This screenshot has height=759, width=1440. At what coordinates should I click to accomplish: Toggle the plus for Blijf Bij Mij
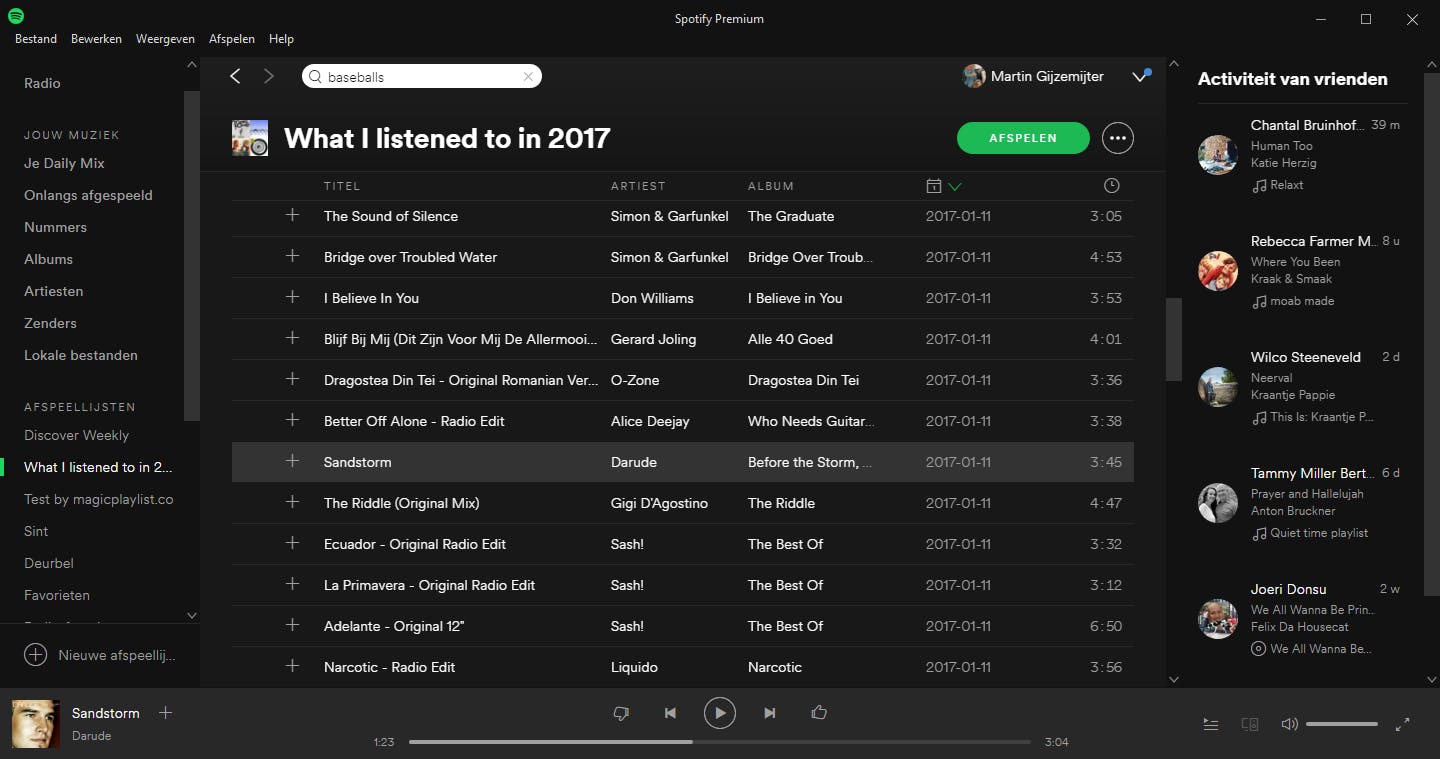coord(292,338)
